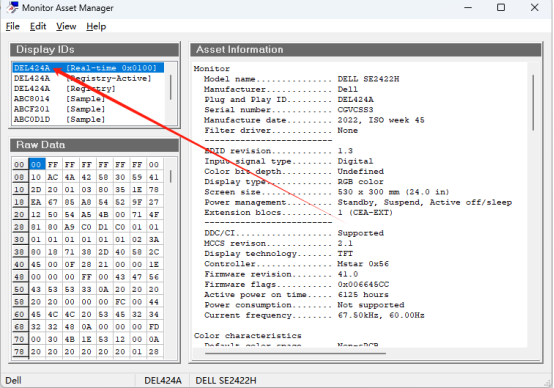Select DEL424A Real-time 0x0100 entry
This screenshot has height=388, width=554.
point(88,68)
